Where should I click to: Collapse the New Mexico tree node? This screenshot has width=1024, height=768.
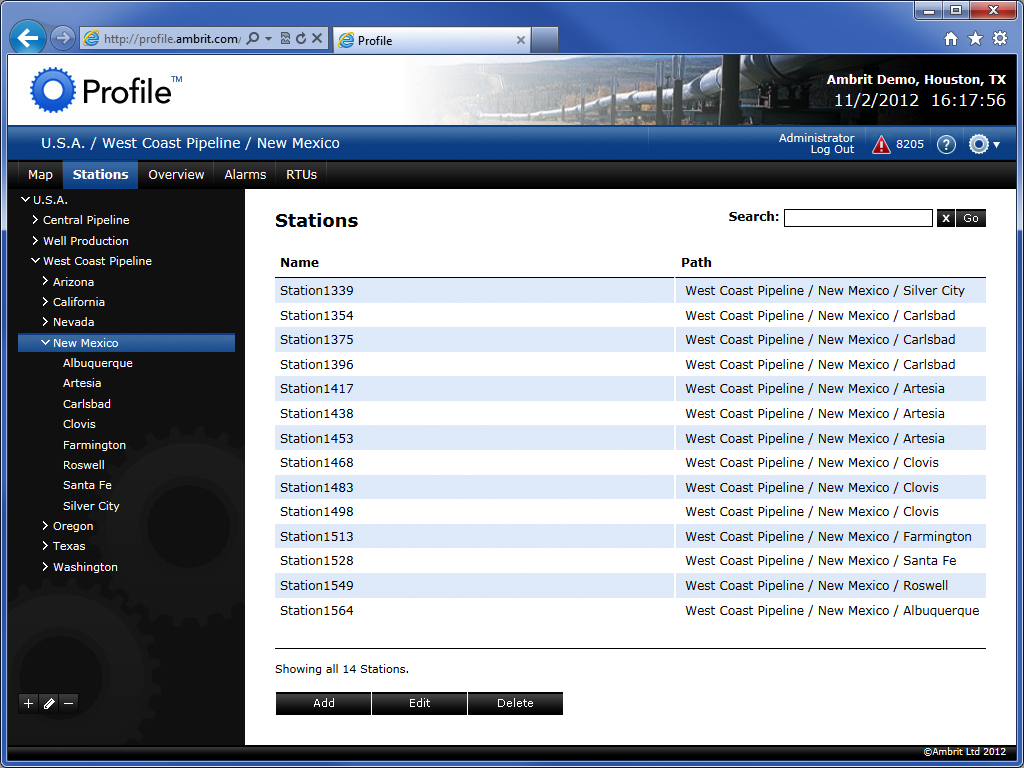pos(45,342)
